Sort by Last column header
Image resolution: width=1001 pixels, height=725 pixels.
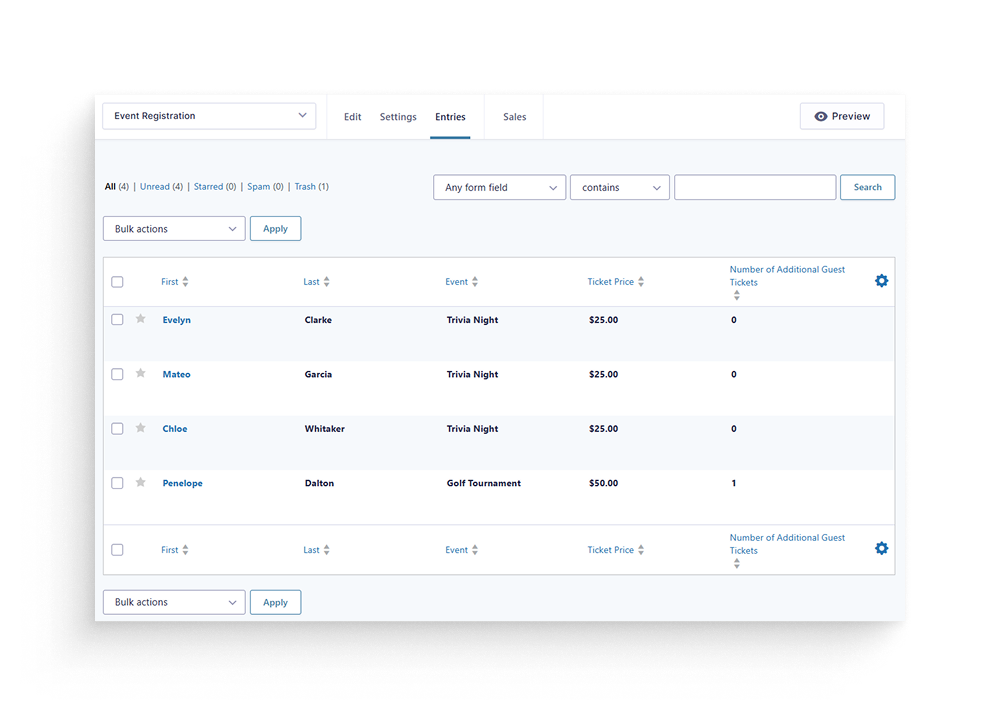pos(311,281)
